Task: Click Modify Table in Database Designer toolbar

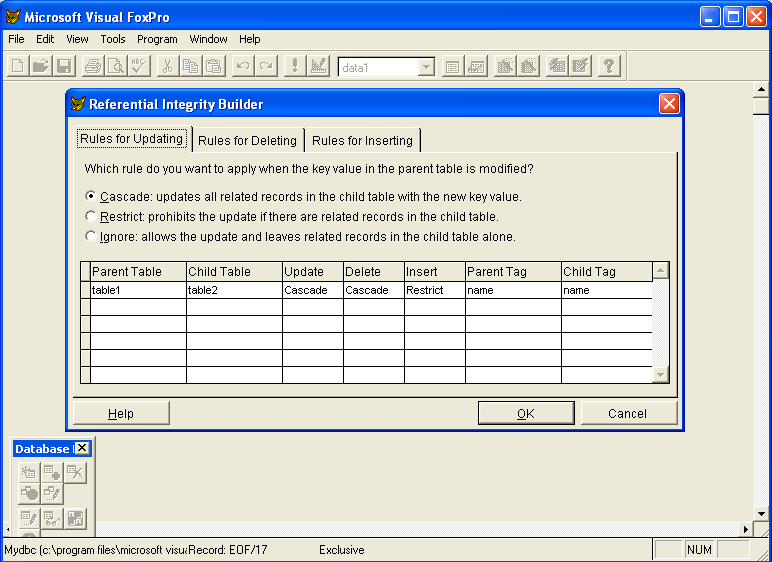Action: click(29, 519)
